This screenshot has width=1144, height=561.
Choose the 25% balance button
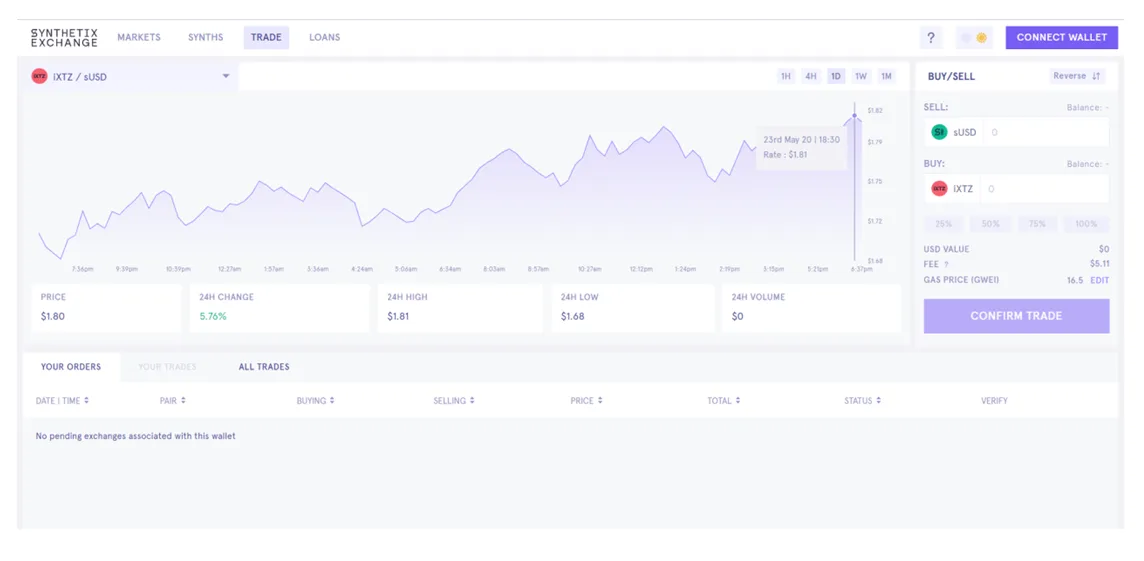point(944,224)
